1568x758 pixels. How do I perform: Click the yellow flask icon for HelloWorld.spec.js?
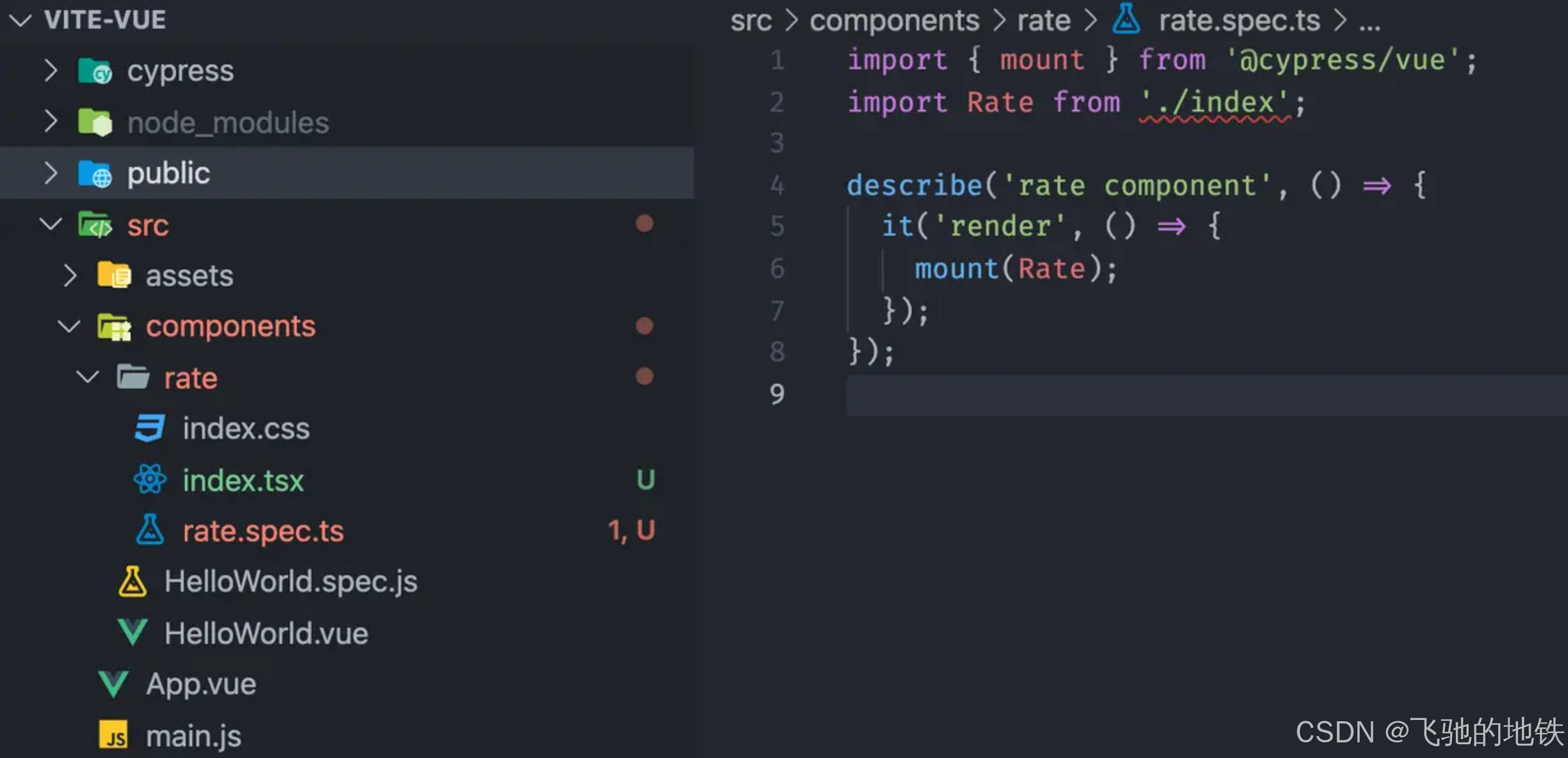pos(132,582)
